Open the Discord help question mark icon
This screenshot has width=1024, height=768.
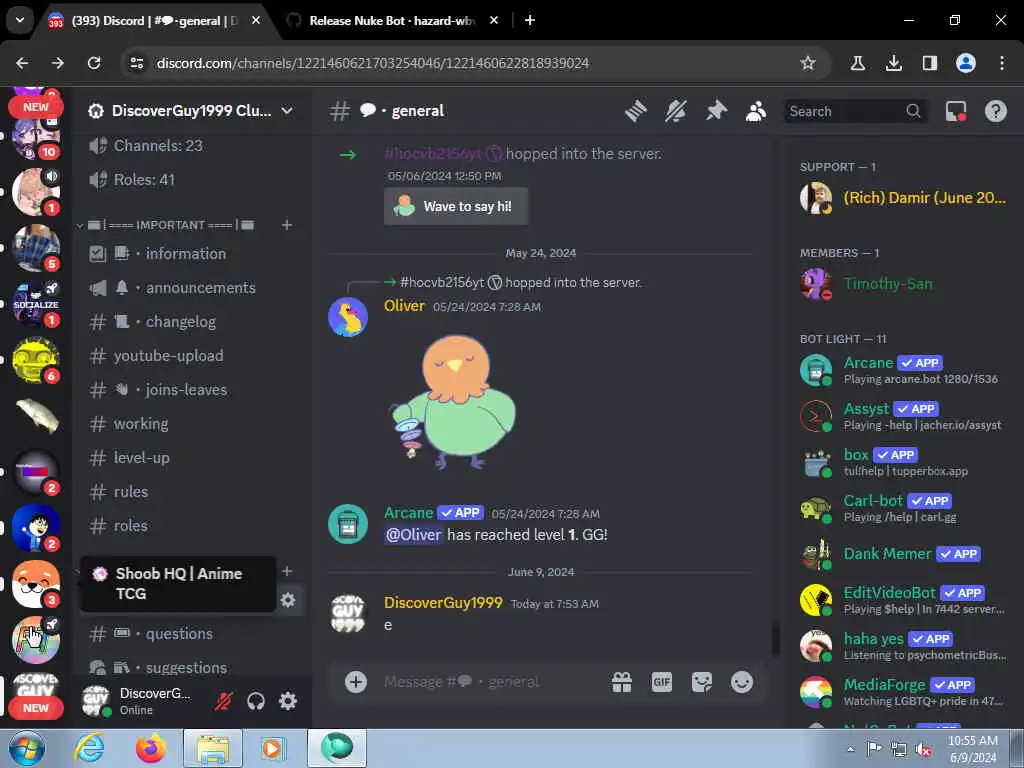(995, 111)
